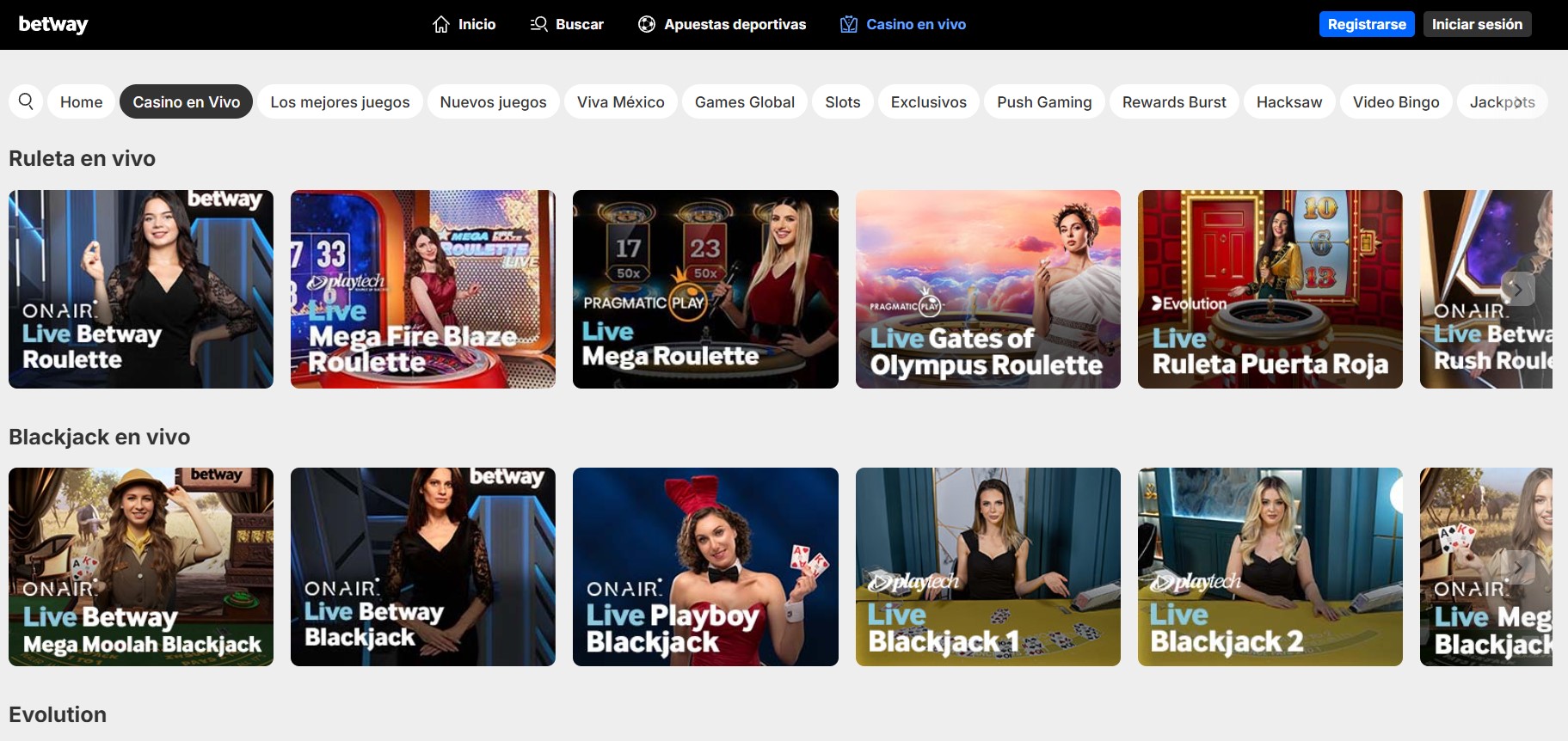
Task: Open the Live Betway Roulette game
Action: point(141,289)
